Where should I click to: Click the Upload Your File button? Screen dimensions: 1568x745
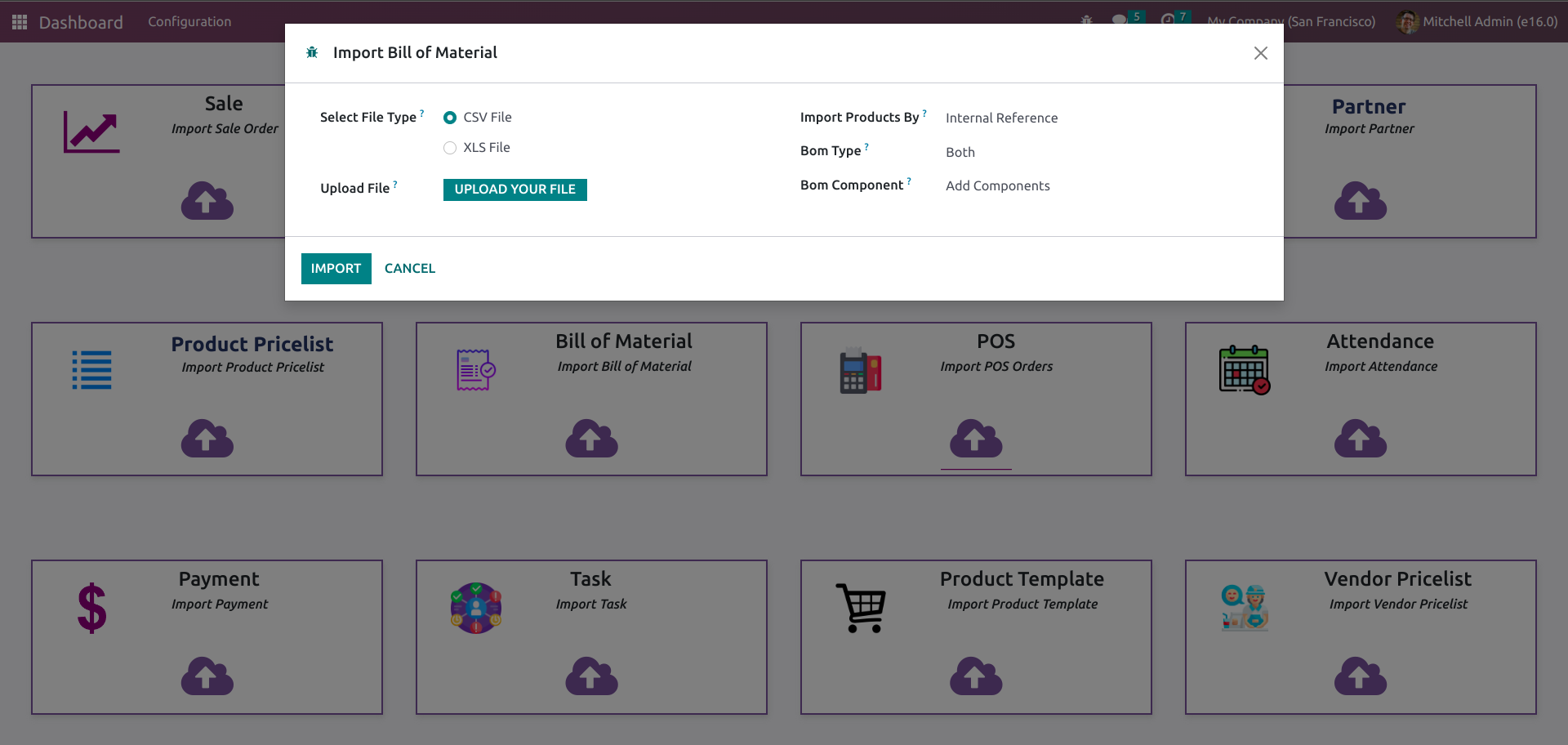coord(514,190)
